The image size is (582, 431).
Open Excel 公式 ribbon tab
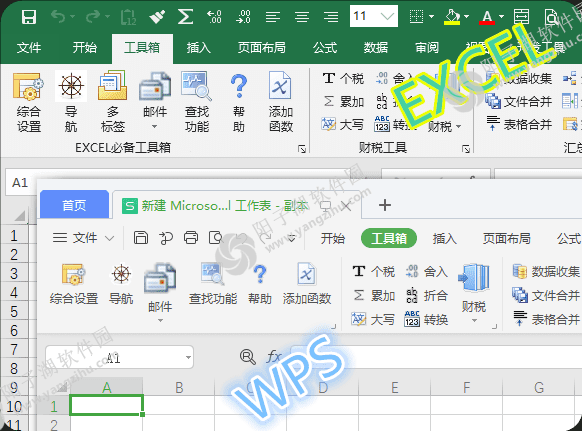click(325, 48)
